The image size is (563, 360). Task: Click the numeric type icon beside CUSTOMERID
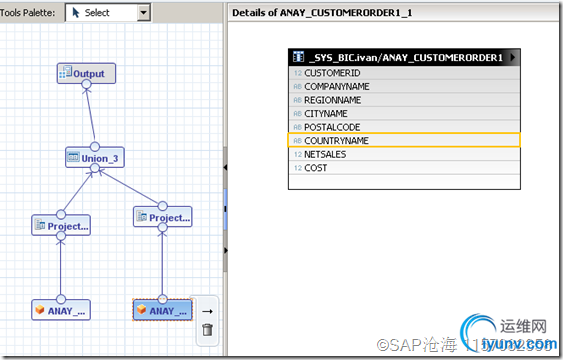coord(298,73)
